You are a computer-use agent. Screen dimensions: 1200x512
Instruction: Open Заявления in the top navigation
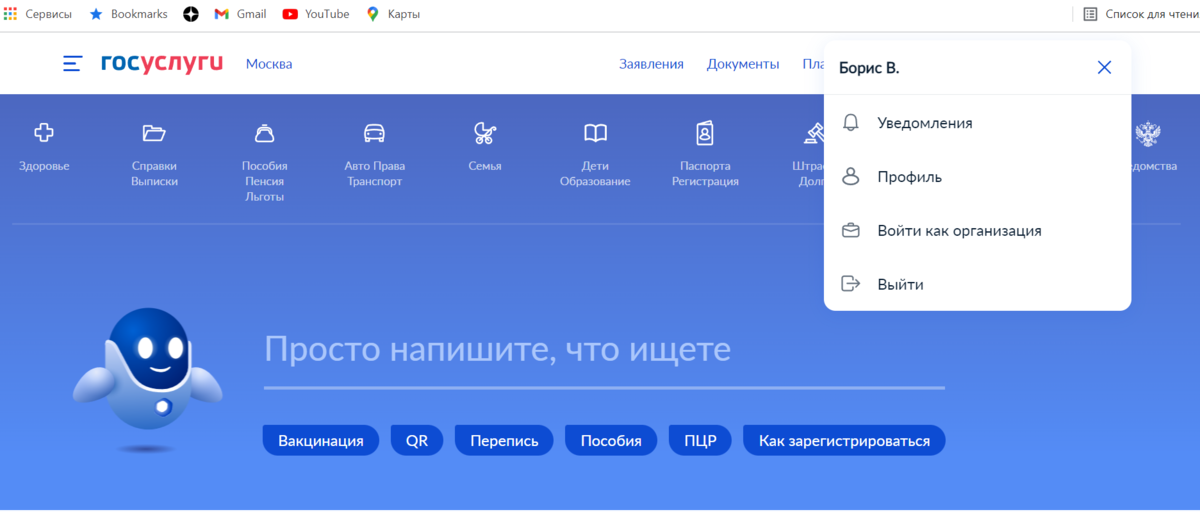651,64
